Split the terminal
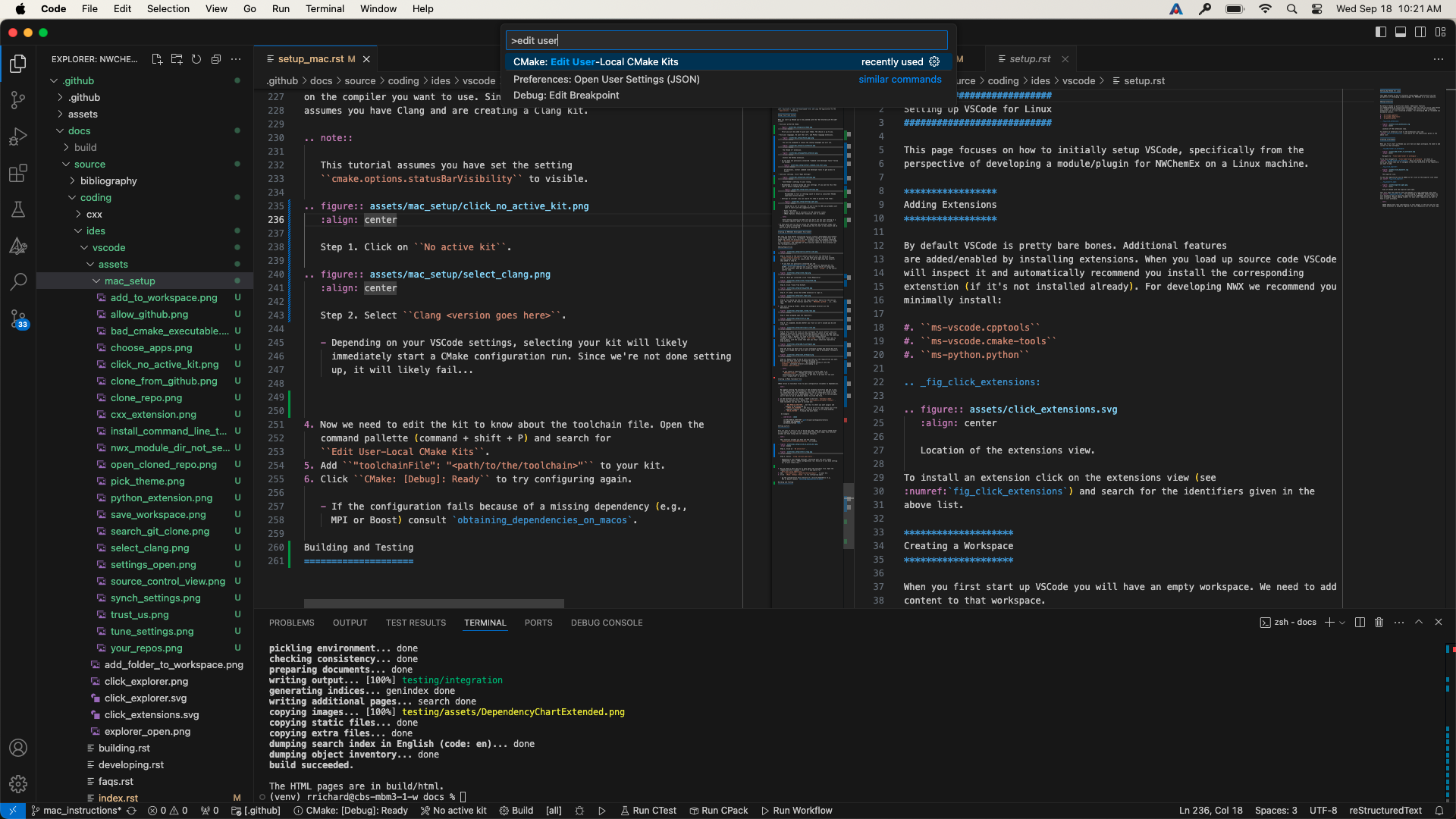Image resolution: width=1456 pixels, height=819 pixels. [x=1360, y=623]
